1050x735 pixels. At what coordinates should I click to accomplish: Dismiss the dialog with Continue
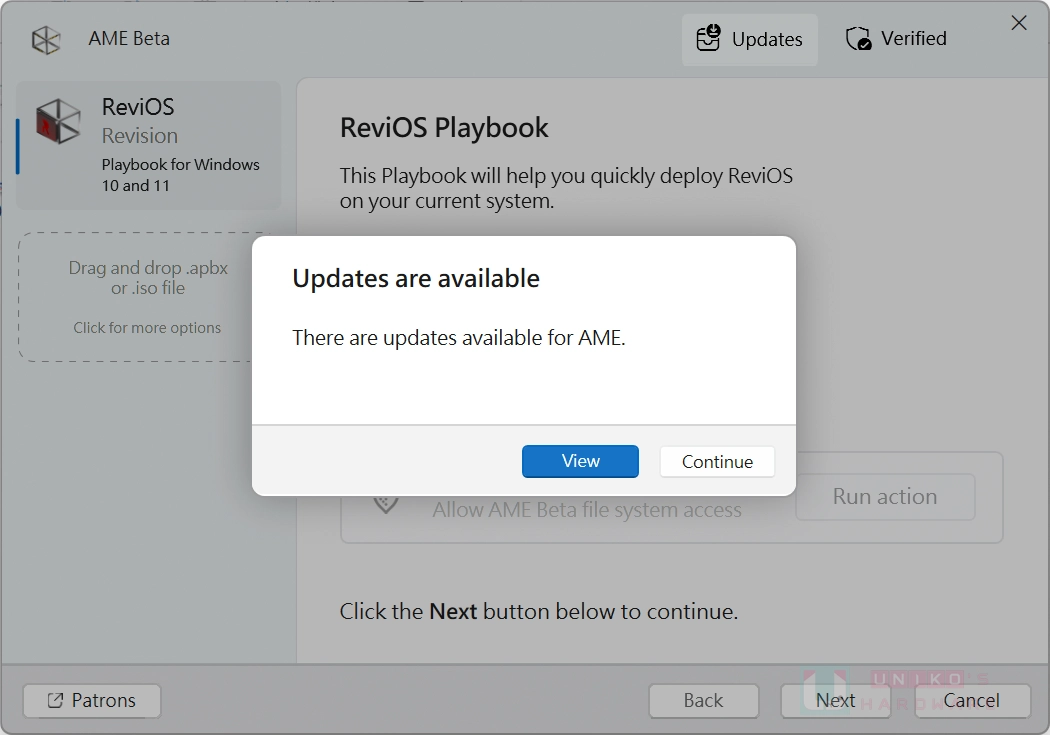click(x=717, y=461)
